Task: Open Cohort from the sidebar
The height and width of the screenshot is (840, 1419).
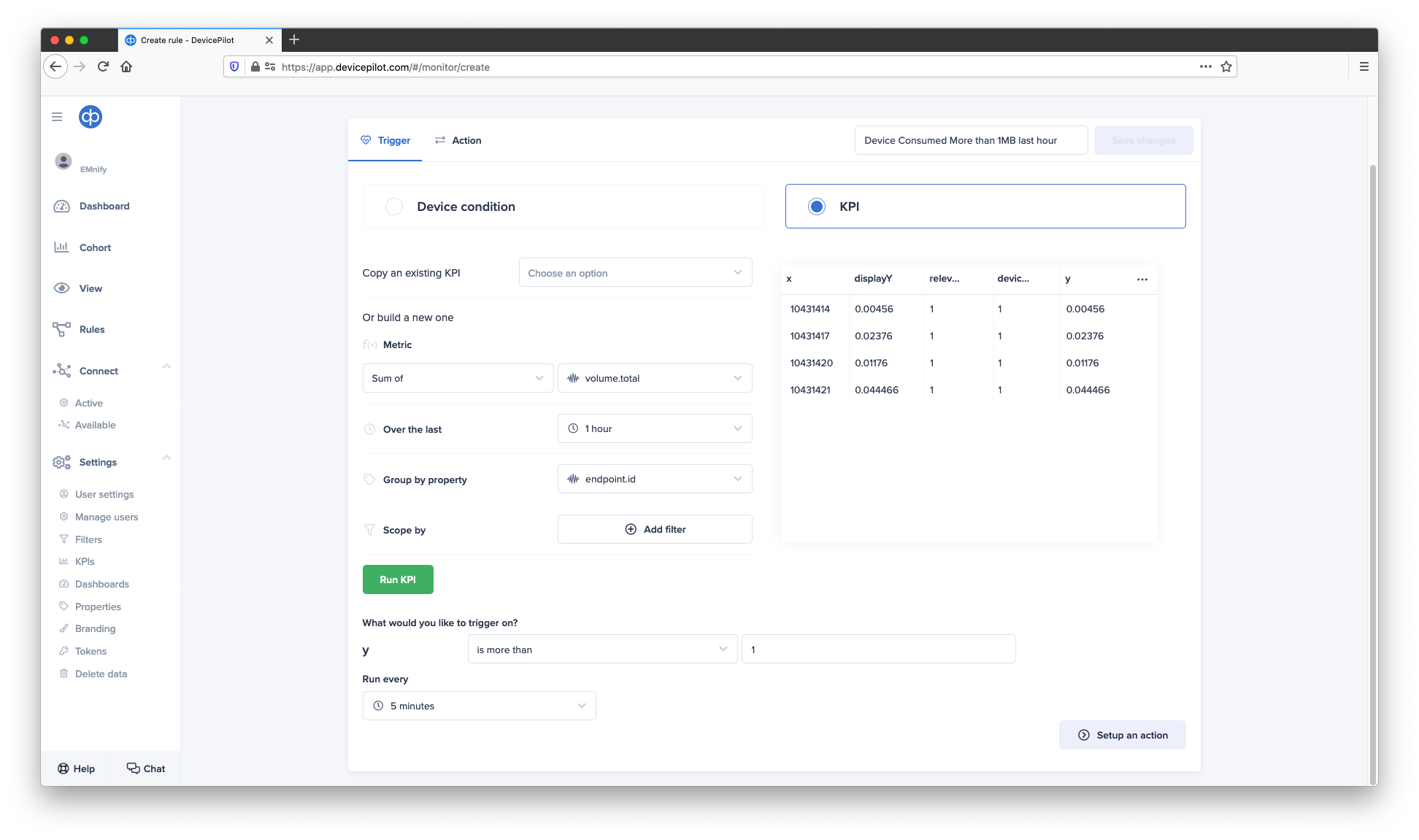Action: (x=95, y=247)
